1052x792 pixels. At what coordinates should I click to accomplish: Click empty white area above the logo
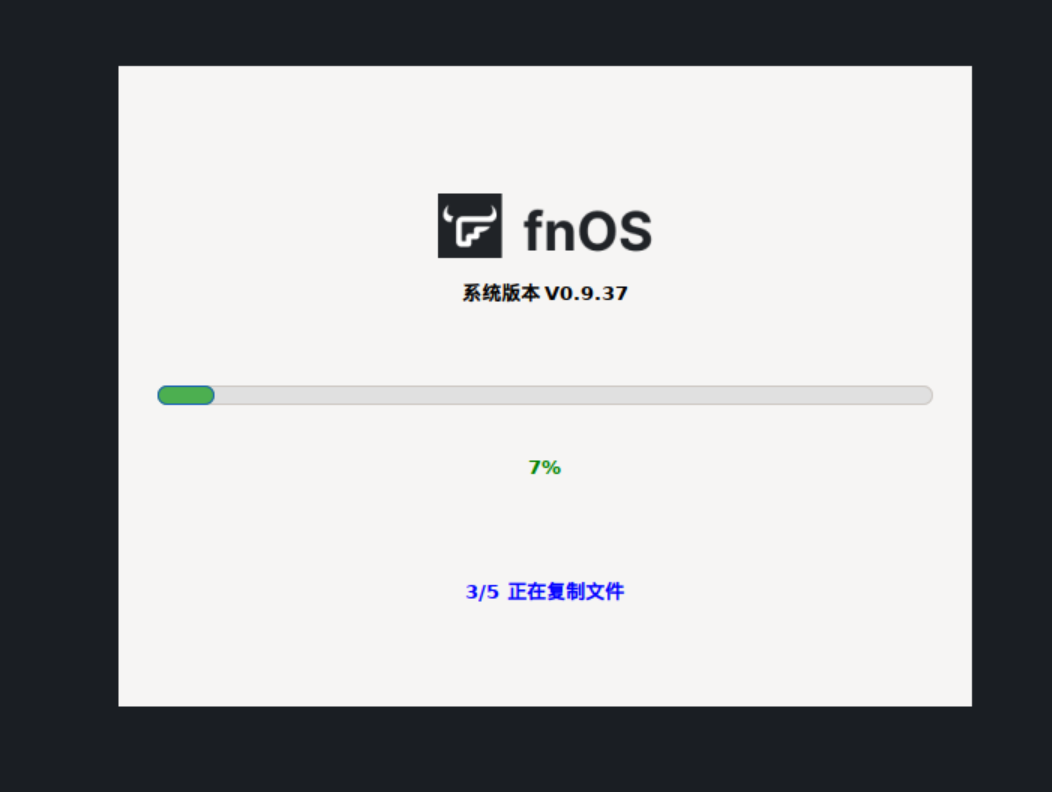[545, 128]
